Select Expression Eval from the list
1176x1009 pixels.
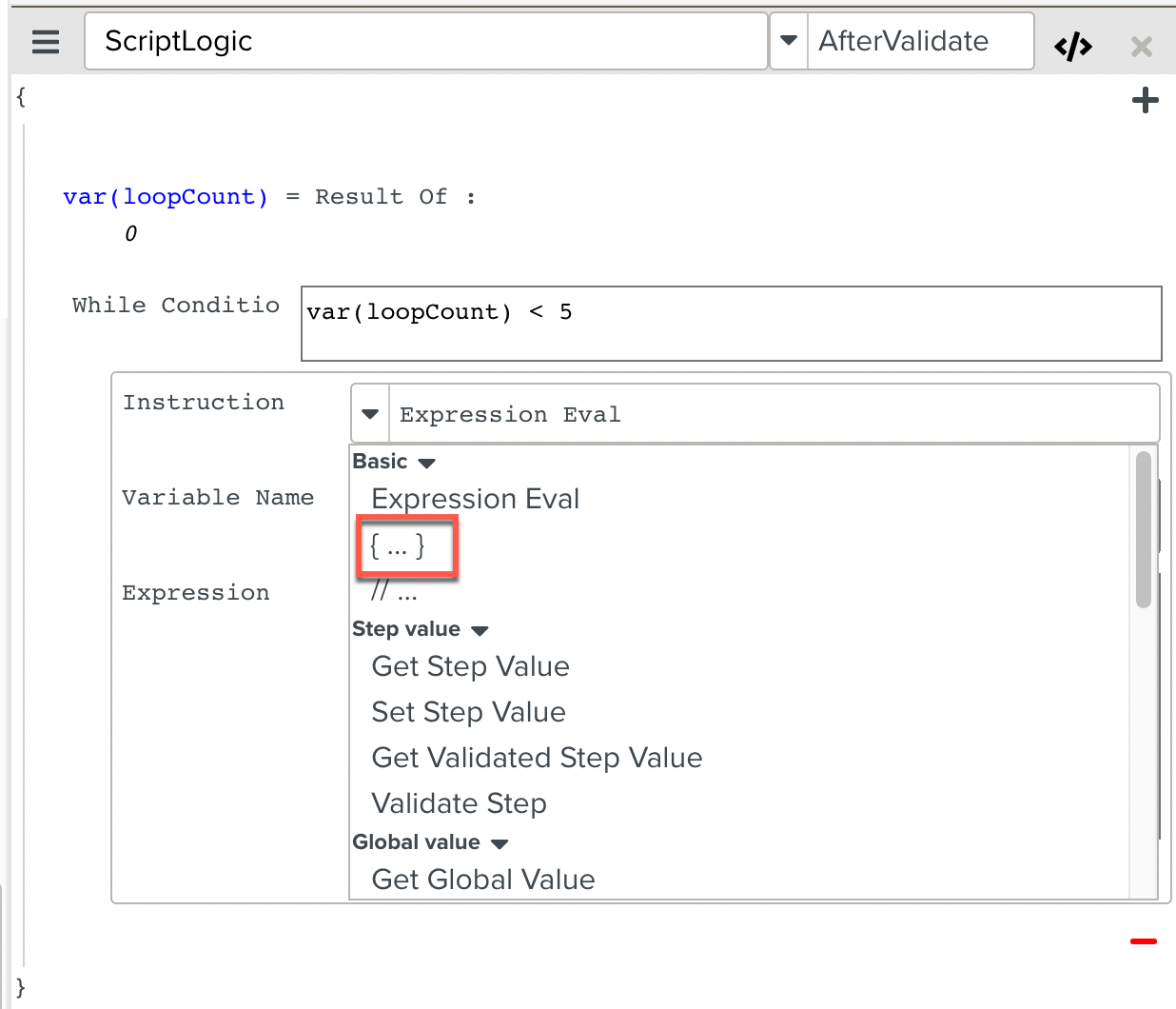pos(475,499)
